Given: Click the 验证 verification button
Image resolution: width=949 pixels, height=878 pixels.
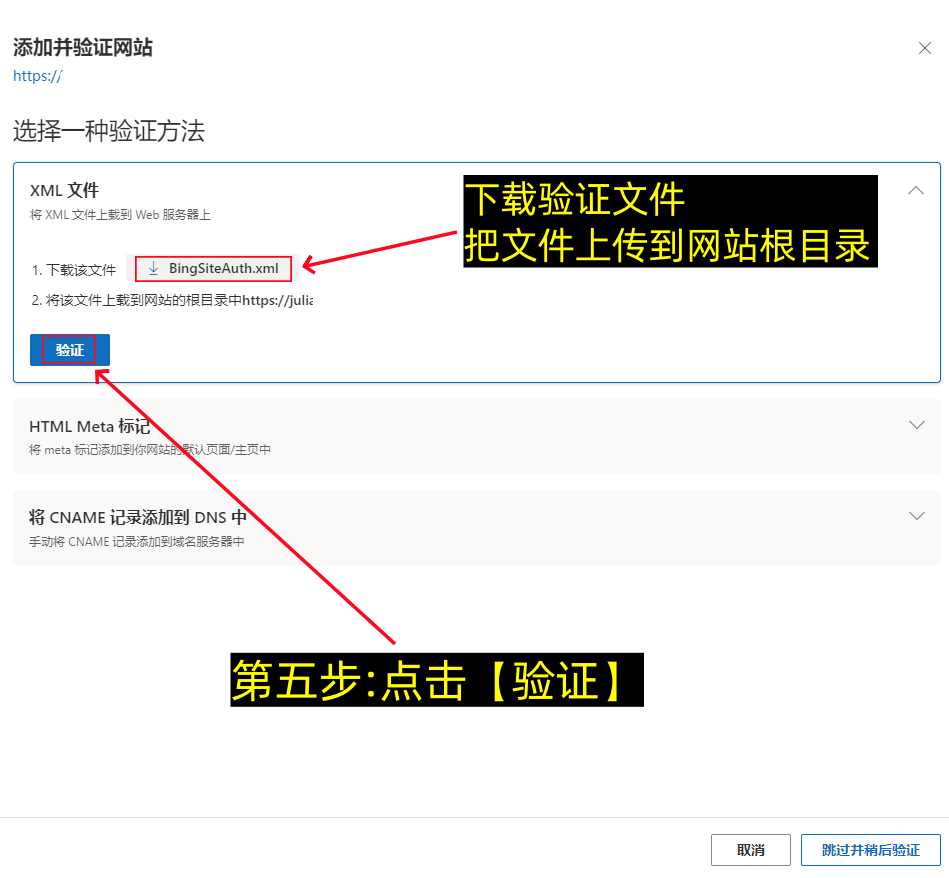Looking at the screenshot, I should (x=69, y=349).
